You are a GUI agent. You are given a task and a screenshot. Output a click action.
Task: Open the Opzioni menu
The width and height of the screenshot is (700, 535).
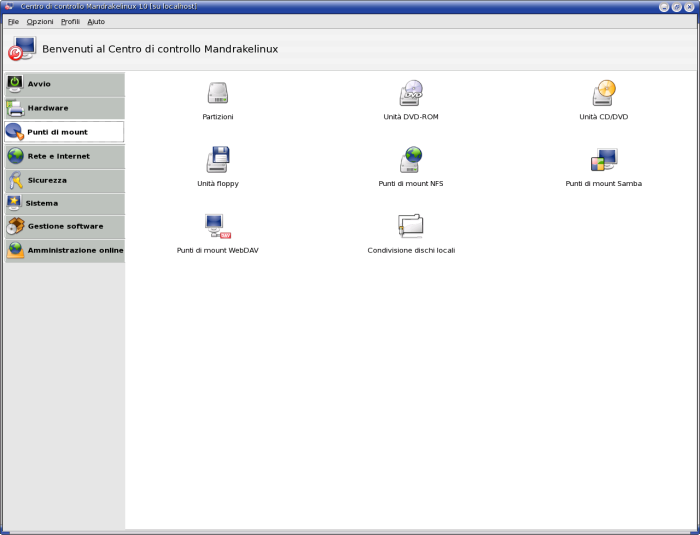pyautogui.click(x=40, y=21)
